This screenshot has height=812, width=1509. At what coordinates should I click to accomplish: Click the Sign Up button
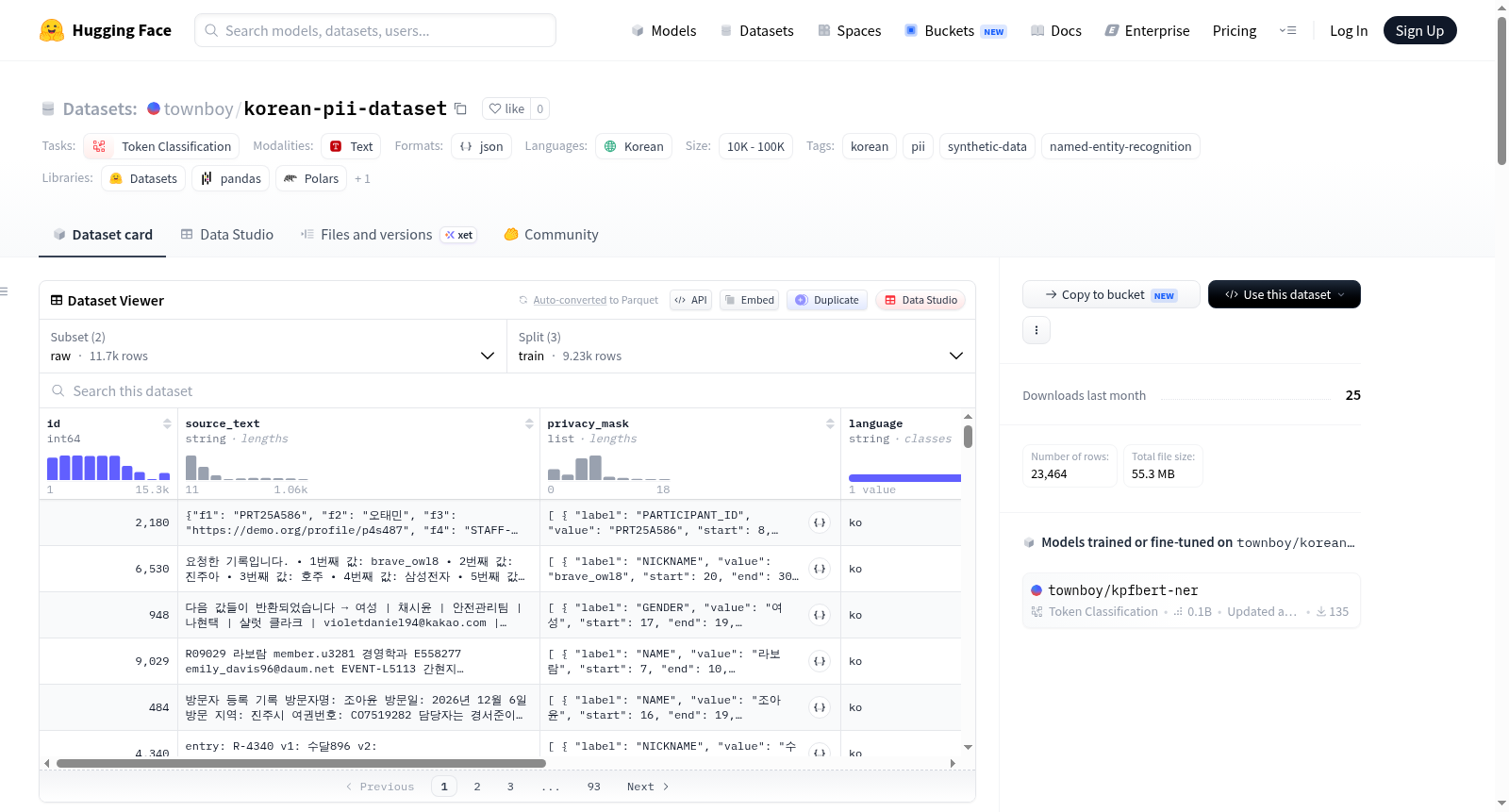(x=1419, y=30)
